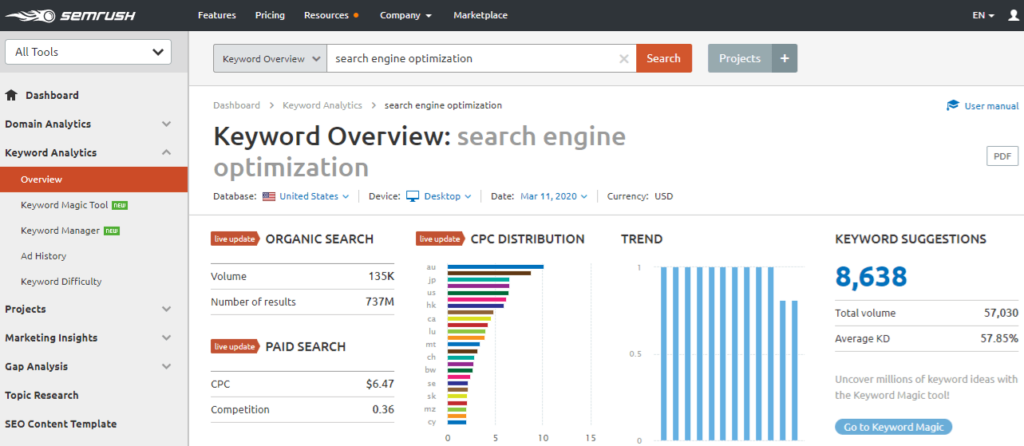The image size is (1024, 446).
Task: Open Ad History in the sidebar
Action: click(43, 256)
